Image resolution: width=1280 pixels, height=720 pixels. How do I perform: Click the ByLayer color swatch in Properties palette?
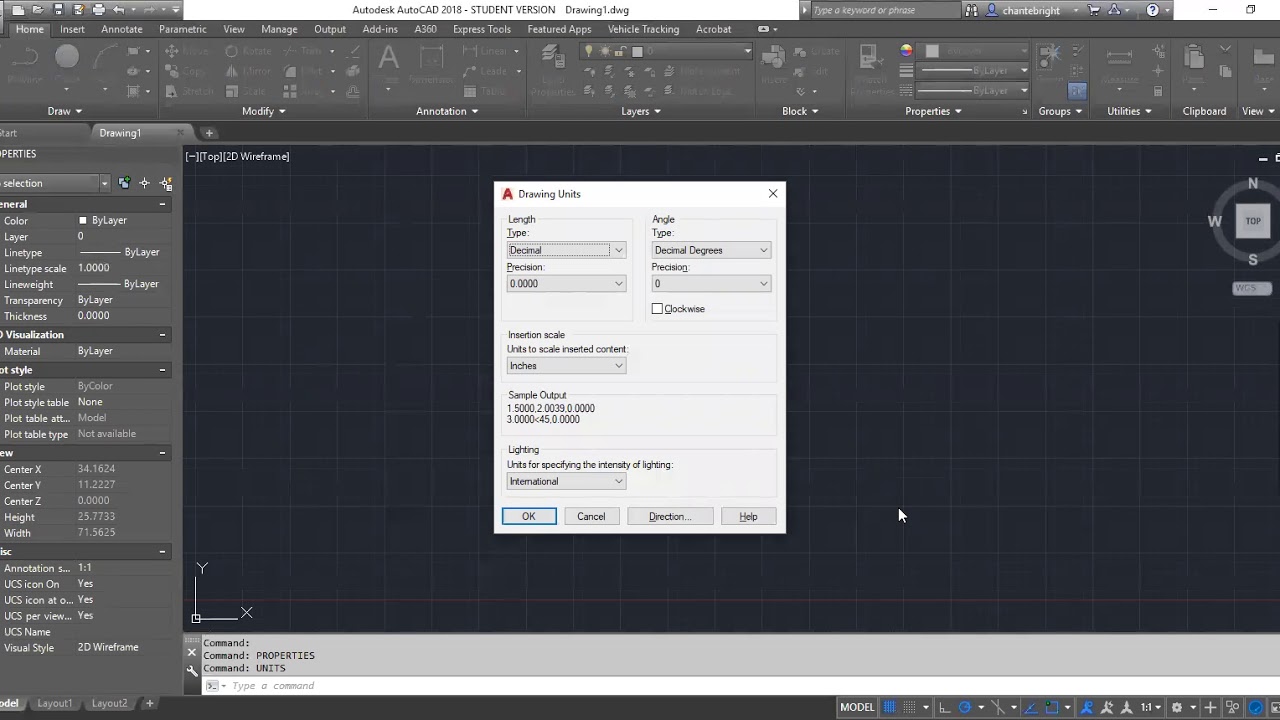(x=83, y=220)
